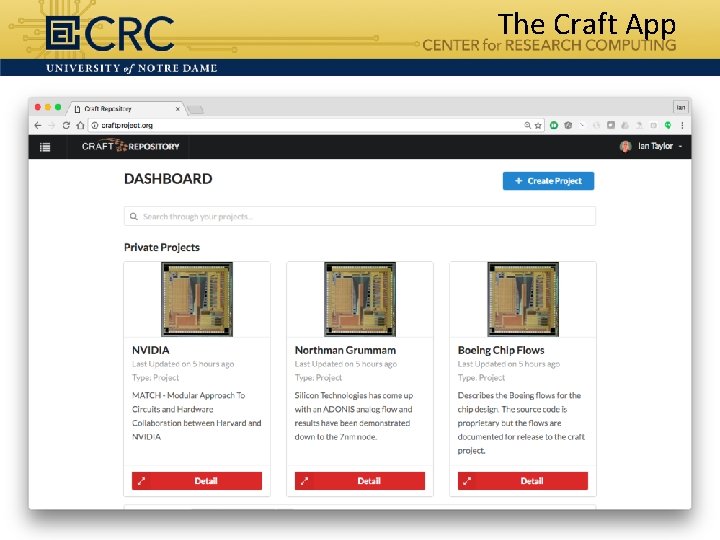Click the DASHBOARD heading

point(168,179)
